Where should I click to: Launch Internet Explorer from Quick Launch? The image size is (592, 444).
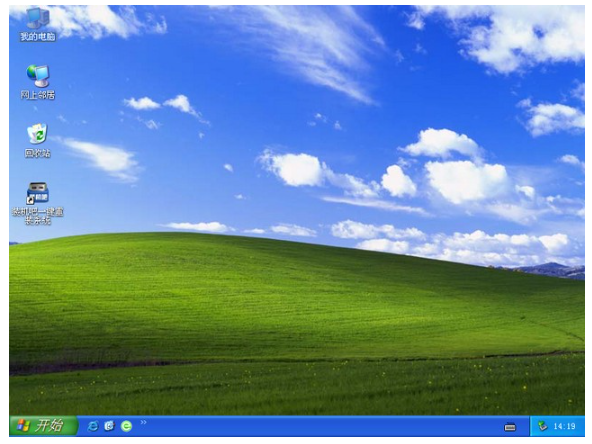coord(92,426)
